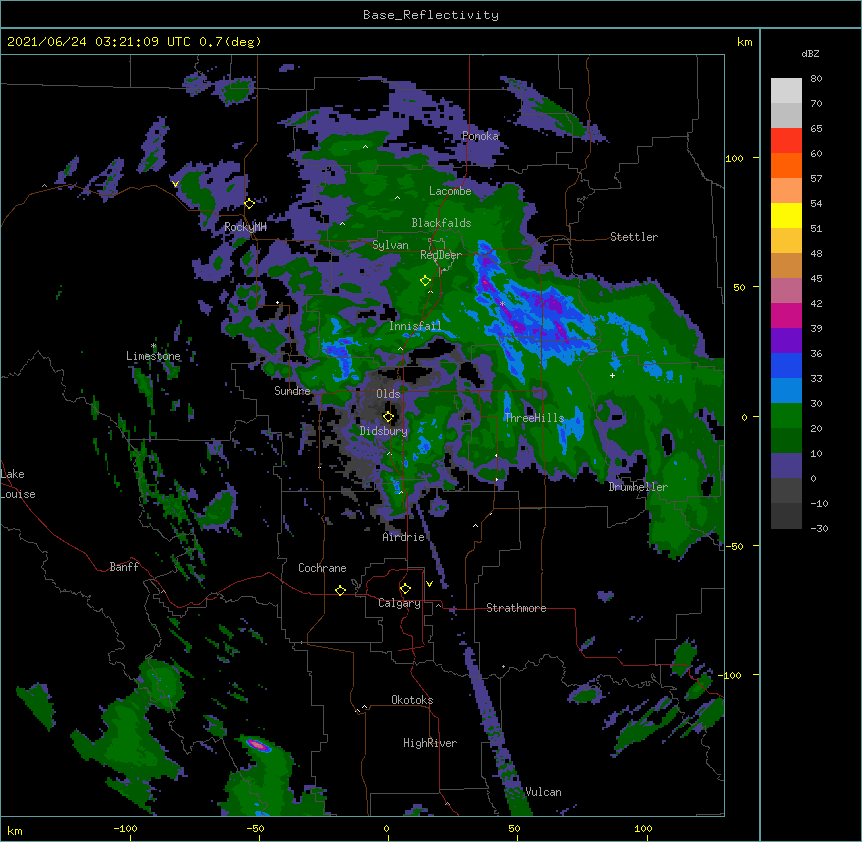Click the Lake Louise label
The height and width of the screenshot is (842, 862).
pos(18,484)
